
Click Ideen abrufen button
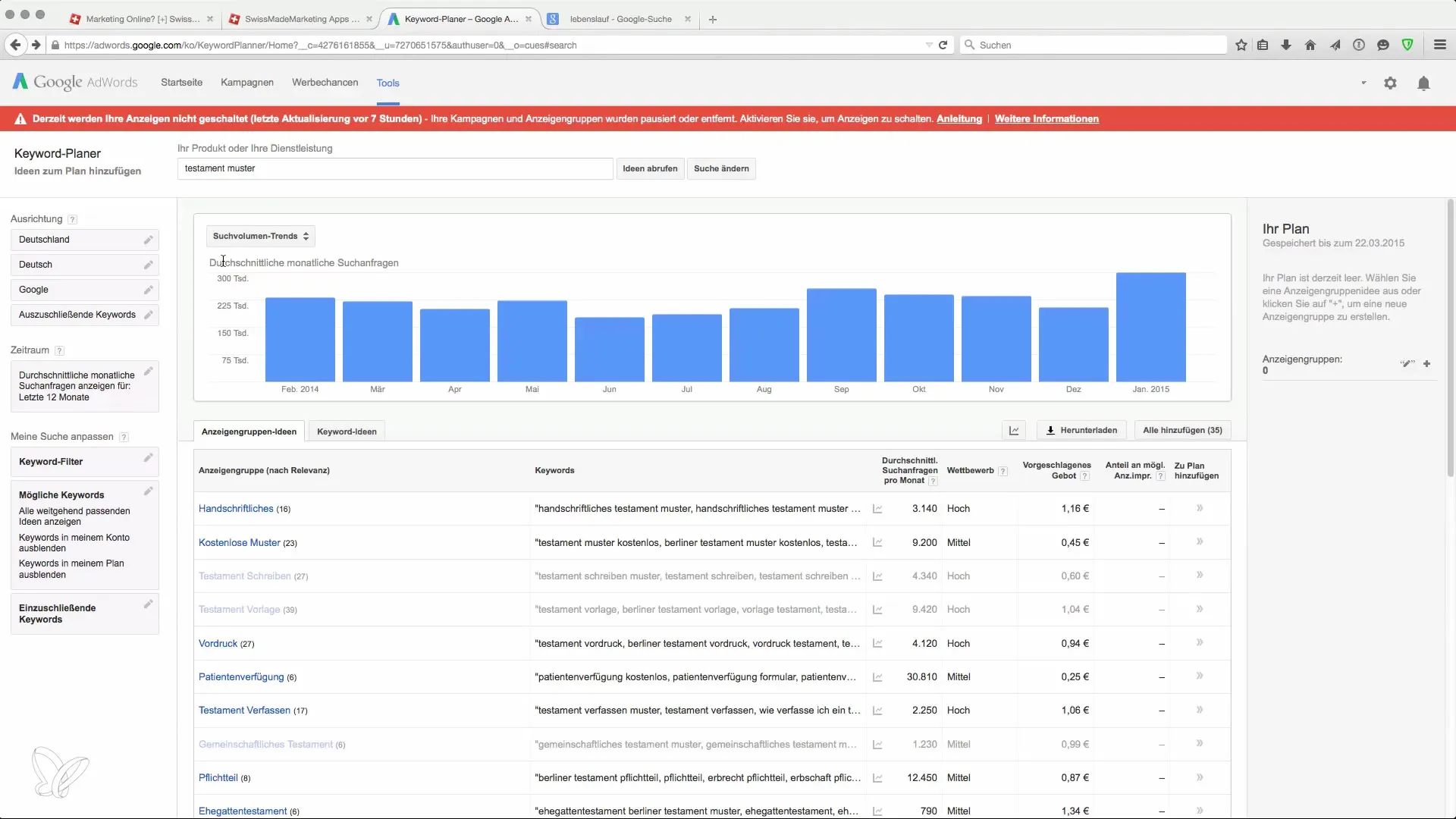pos(650,169)
